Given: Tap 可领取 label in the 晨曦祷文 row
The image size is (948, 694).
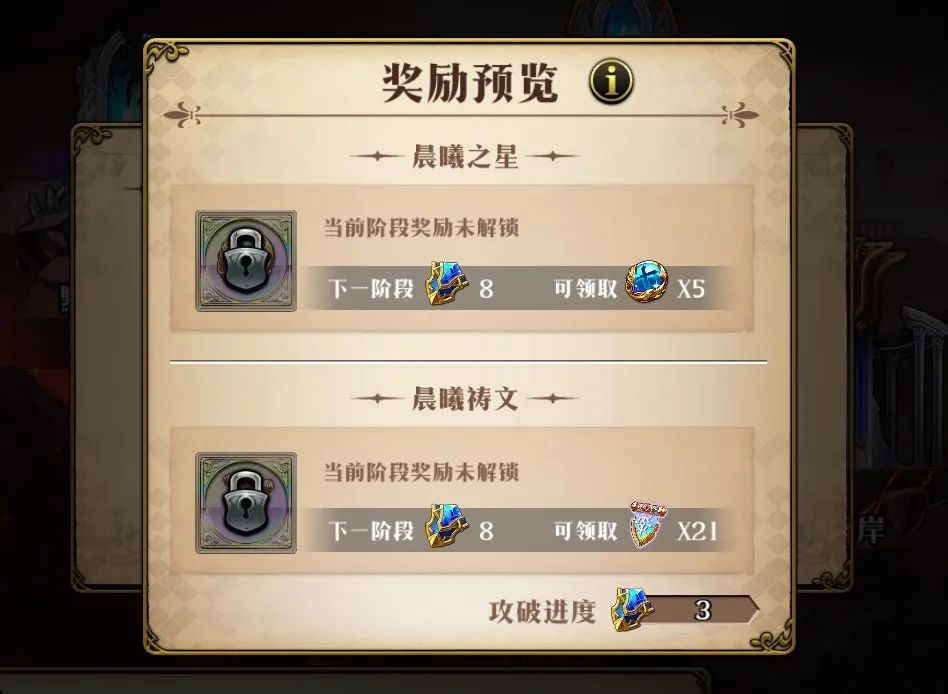Looking at the screenshot, I should tap(585, 531).
